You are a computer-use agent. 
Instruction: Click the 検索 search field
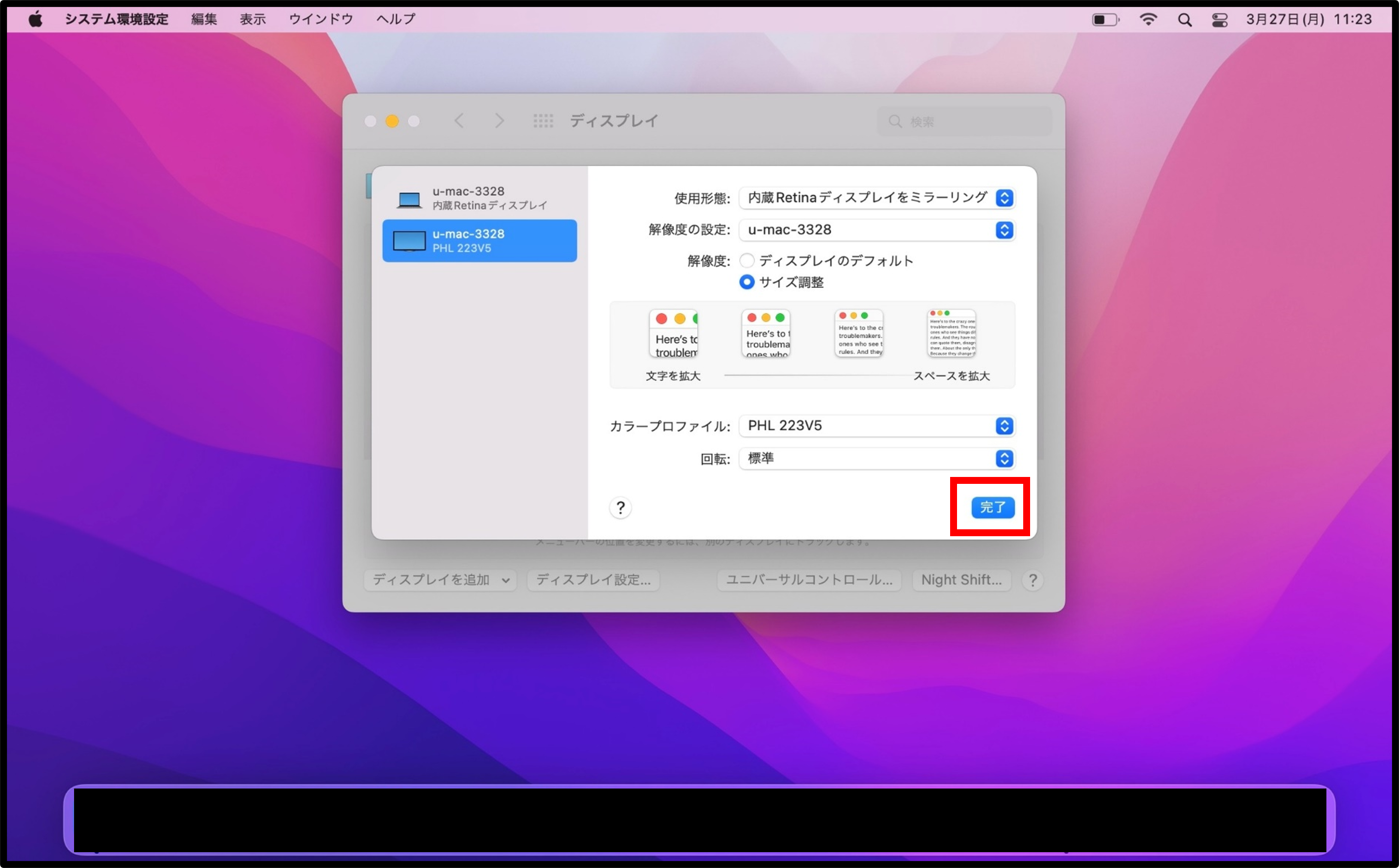(x=964, y=121)
